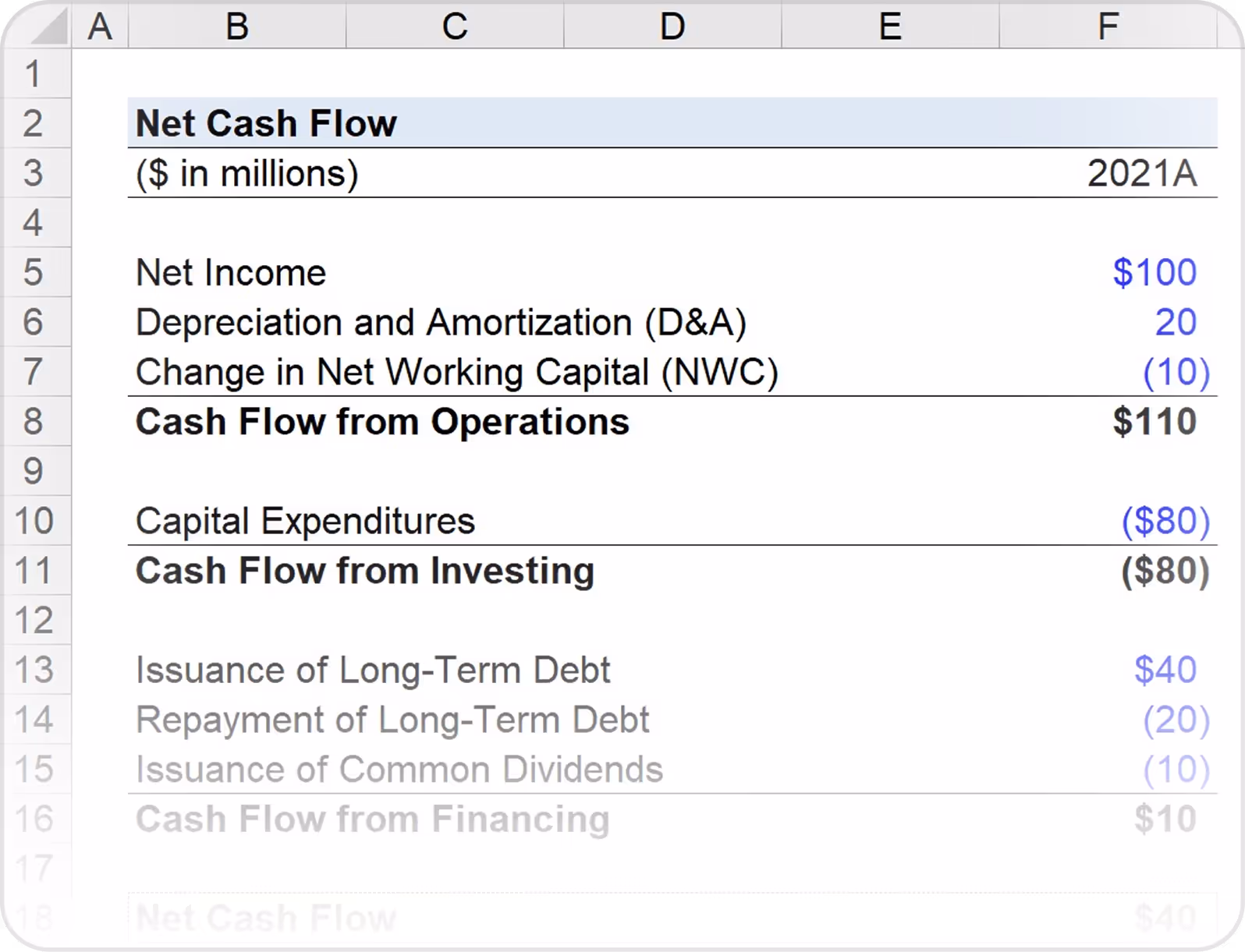Click the '$40' debt issuance value
The image size is (1245, 952).
coord(1165,670)
